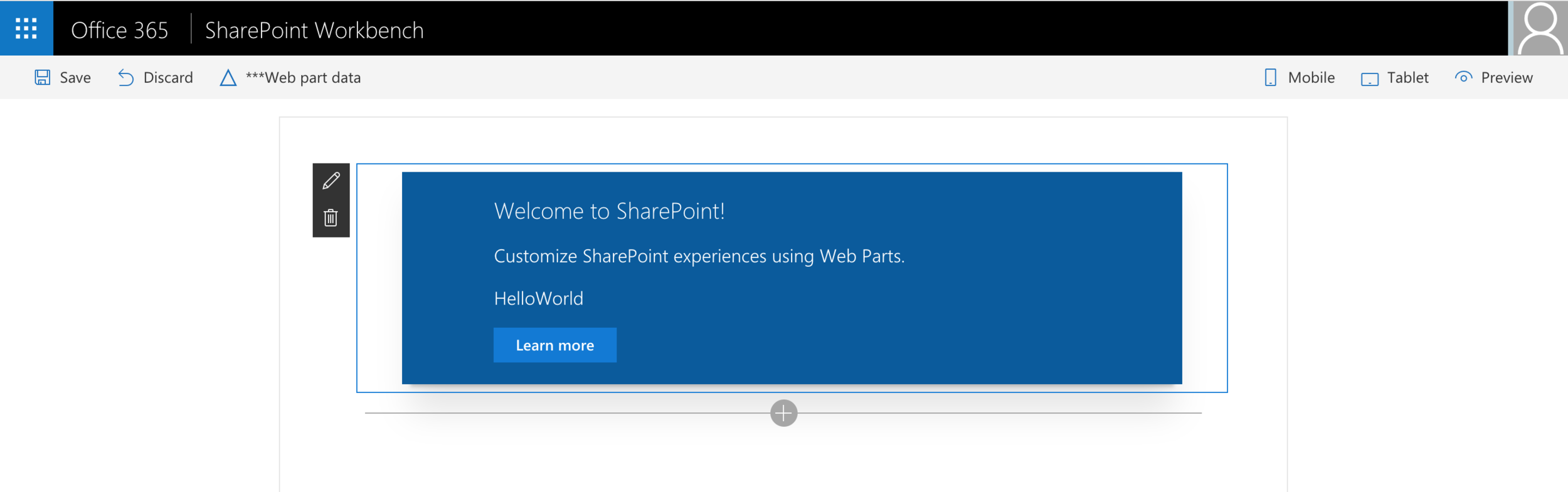Delete the web part with the trash icon

[331, 217]
